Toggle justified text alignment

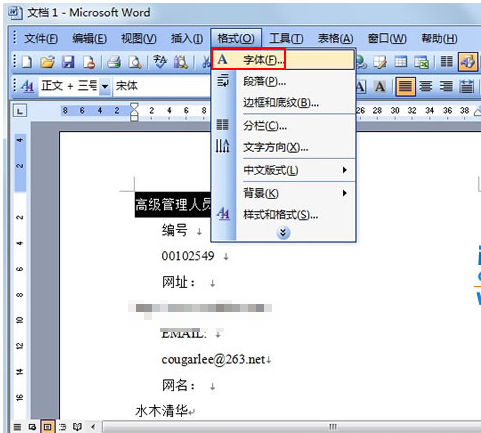pyautogui.click(x=405, y=87)
